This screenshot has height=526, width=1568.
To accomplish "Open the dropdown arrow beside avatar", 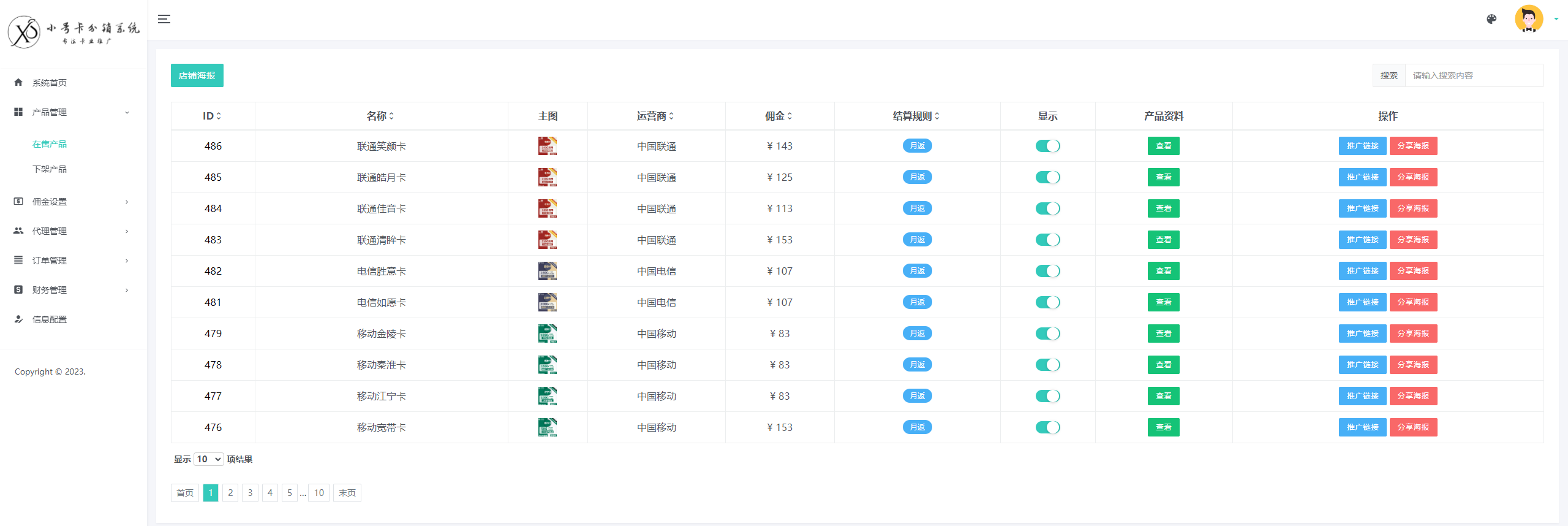I will coord(1556,19).
